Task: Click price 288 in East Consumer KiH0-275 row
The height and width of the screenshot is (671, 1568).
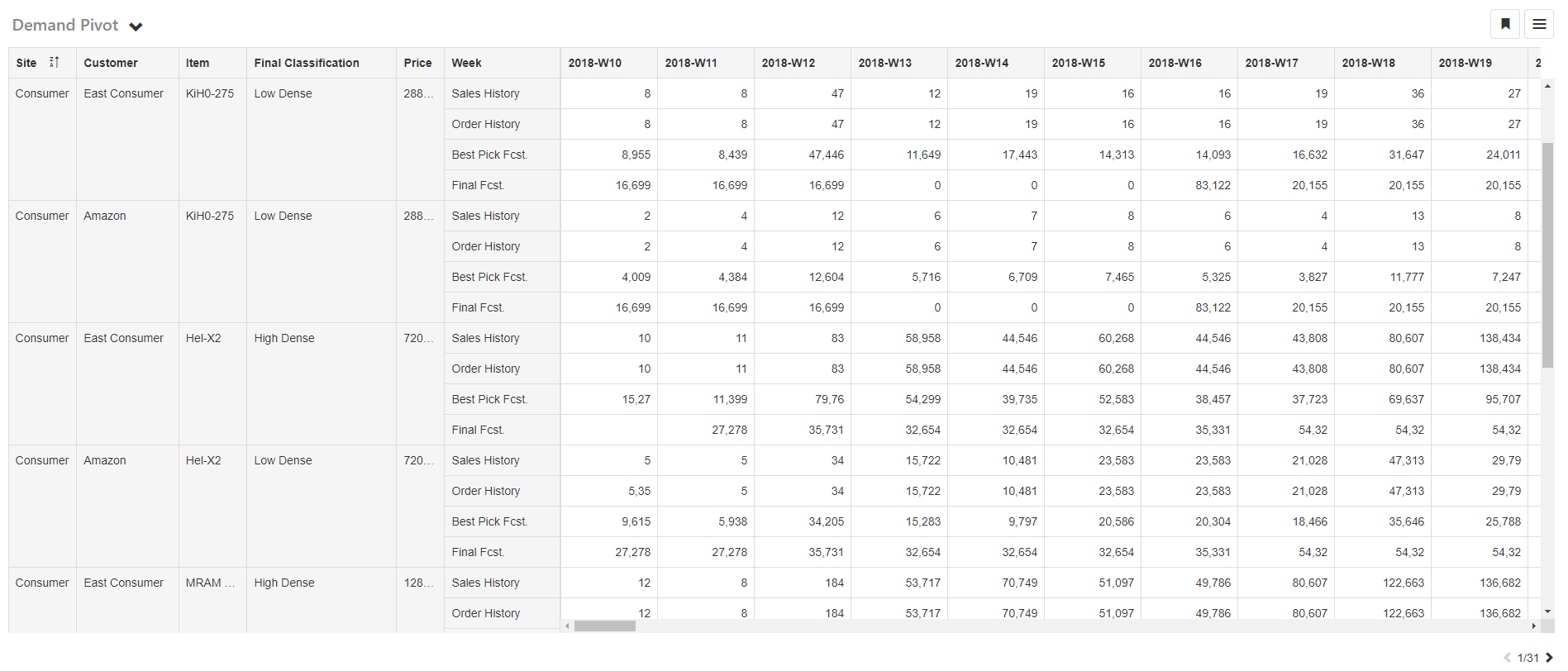Action: pos(418,93)
